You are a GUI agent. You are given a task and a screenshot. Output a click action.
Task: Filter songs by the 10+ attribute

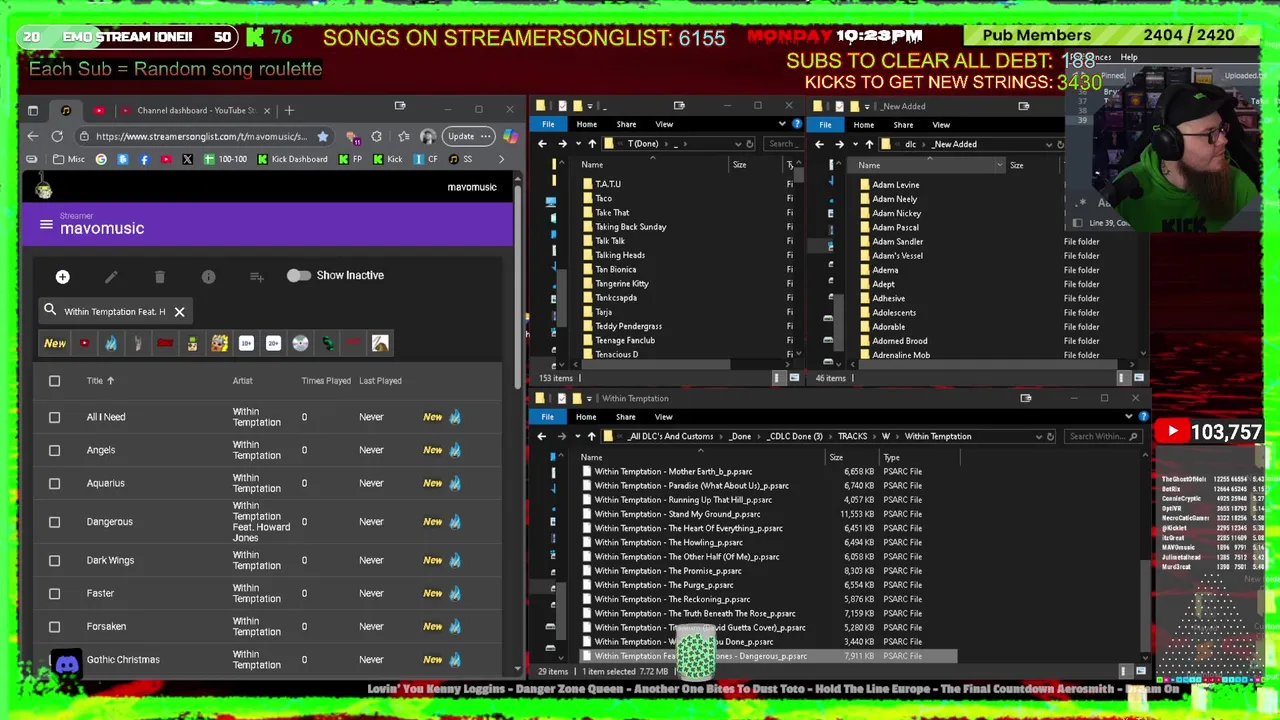coord(246,343)
